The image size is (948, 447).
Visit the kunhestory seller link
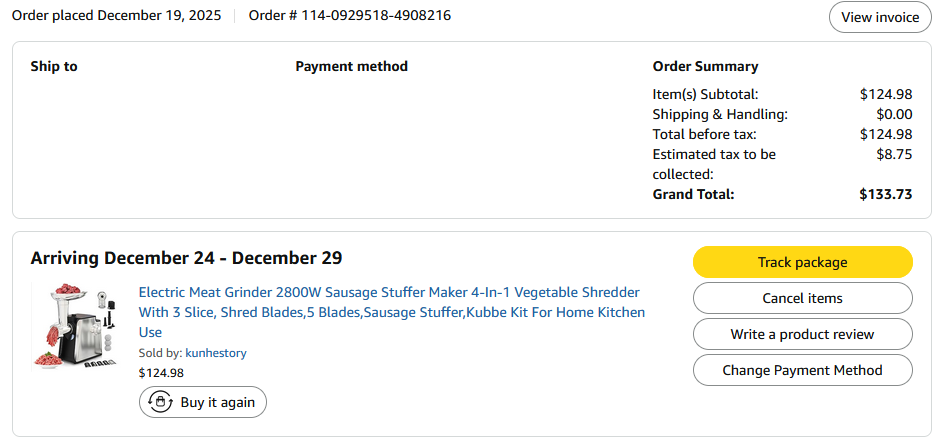coord(215,353)
